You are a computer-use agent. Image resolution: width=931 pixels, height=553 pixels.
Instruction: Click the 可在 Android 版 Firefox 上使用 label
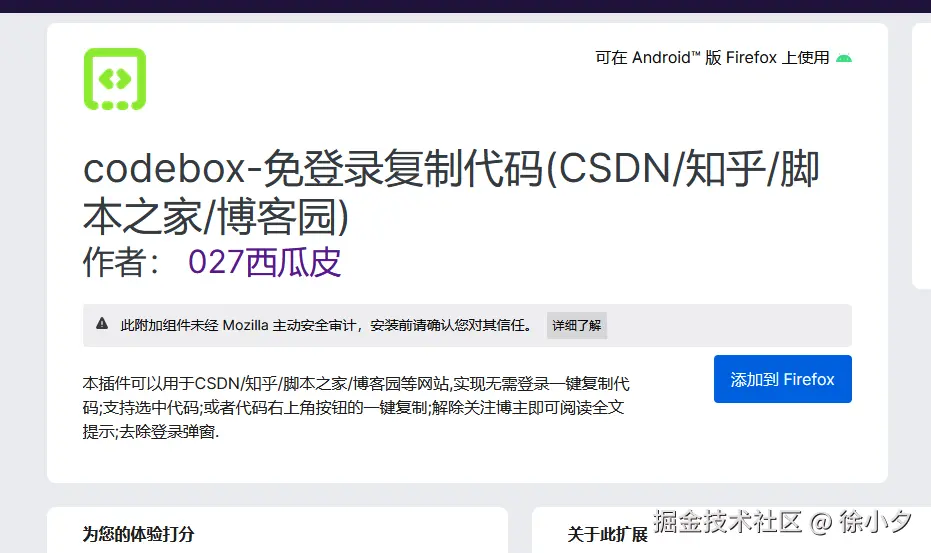[x=712, y=58]
